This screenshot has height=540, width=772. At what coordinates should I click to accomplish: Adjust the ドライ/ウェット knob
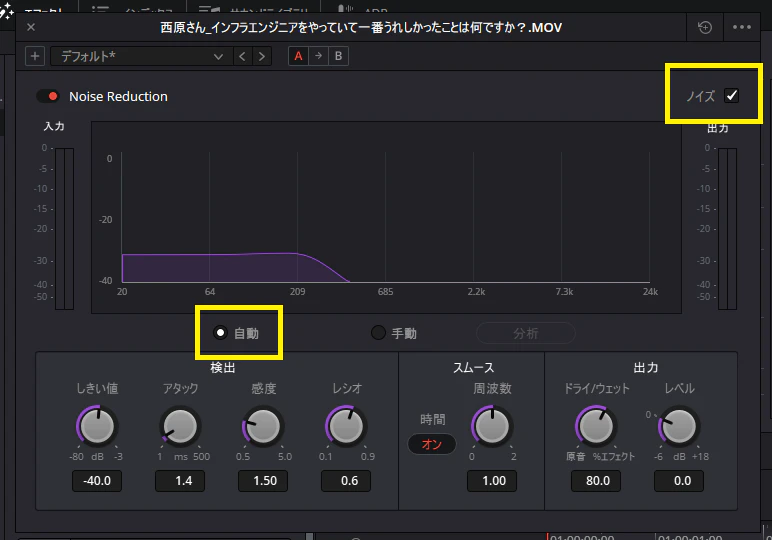point(596,426)
